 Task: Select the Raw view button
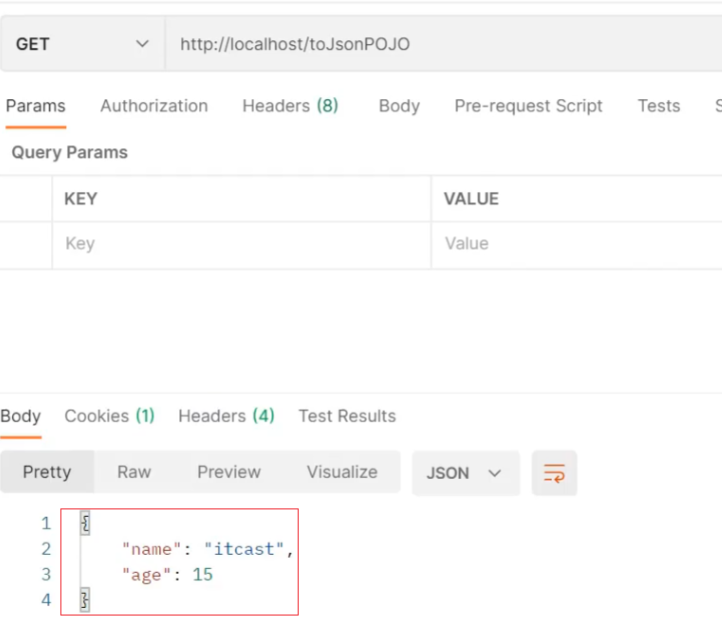(134, 472)
